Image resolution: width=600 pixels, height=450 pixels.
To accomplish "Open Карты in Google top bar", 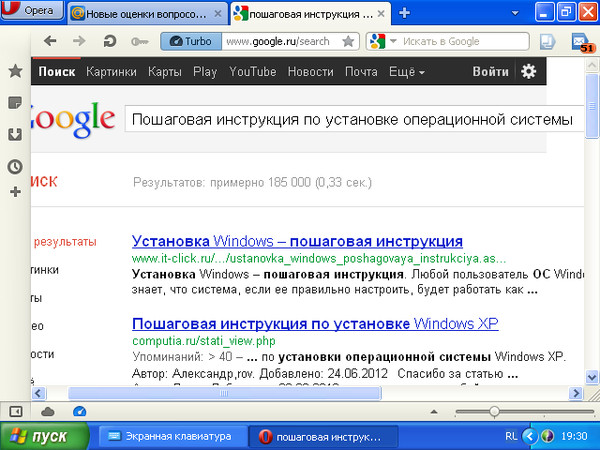I will click(x=165, y=72).
